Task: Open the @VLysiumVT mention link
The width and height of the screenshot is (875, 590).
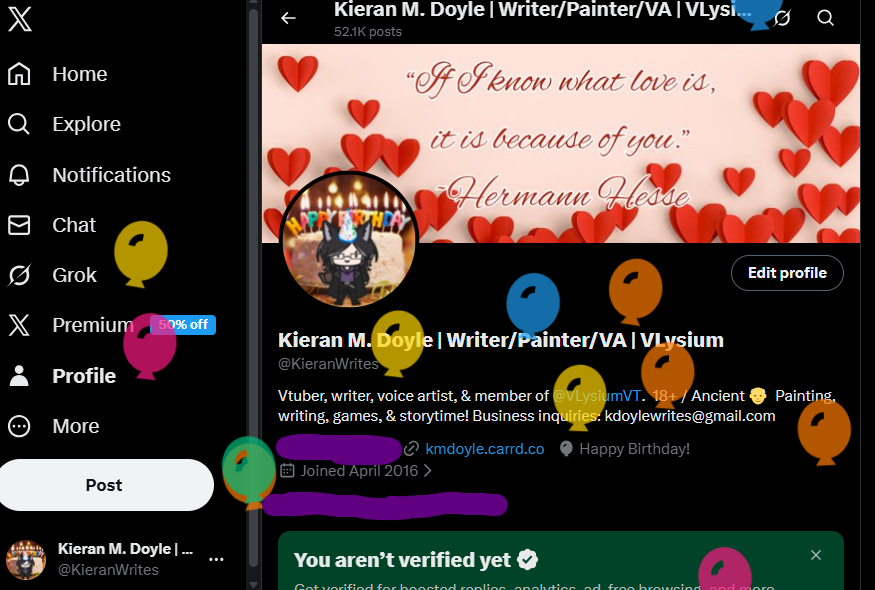Action: [596, 396]
